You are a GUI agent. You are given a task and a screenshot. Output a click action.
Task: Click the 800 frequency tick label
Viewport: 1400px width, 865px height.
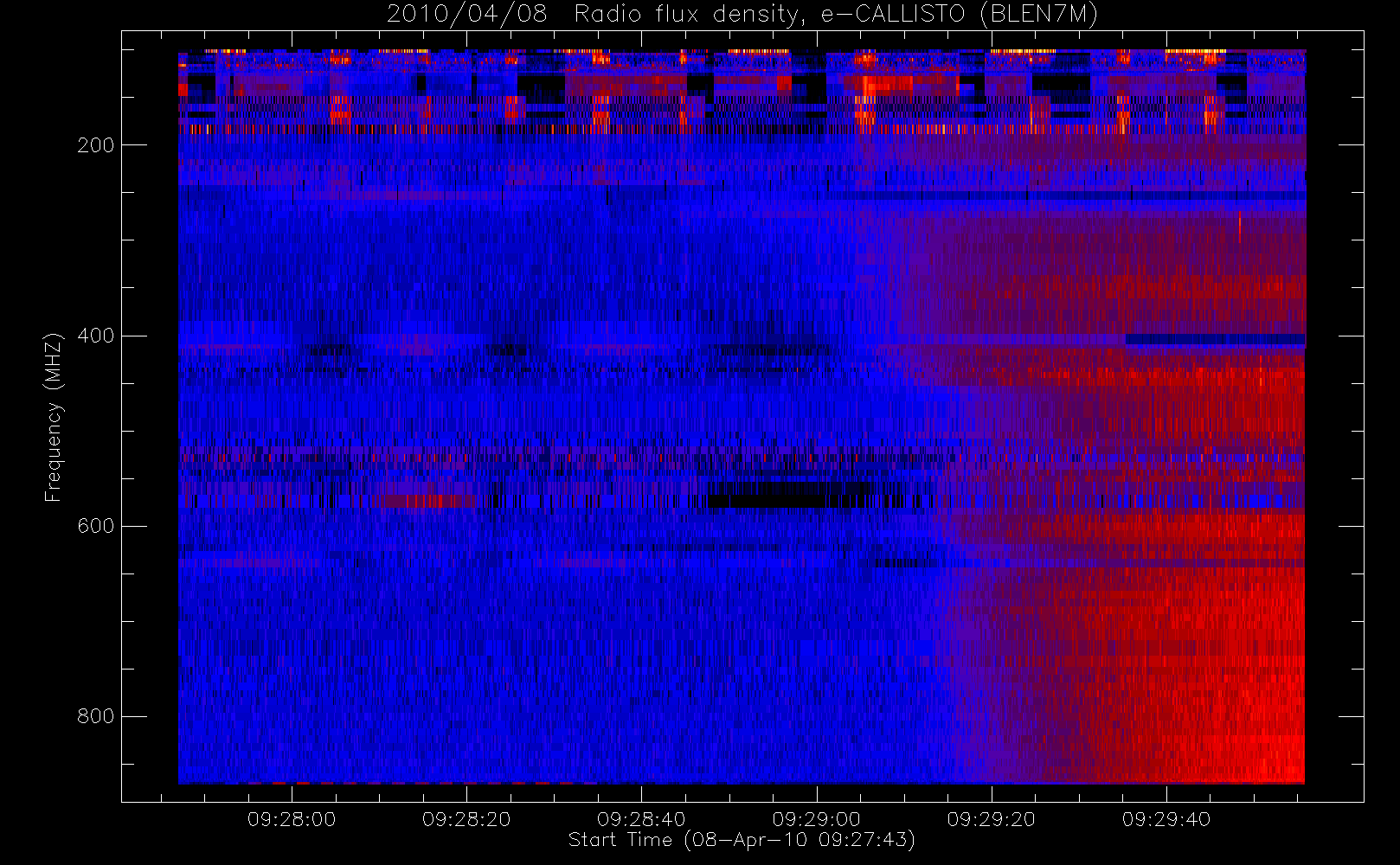click(95, 716)
